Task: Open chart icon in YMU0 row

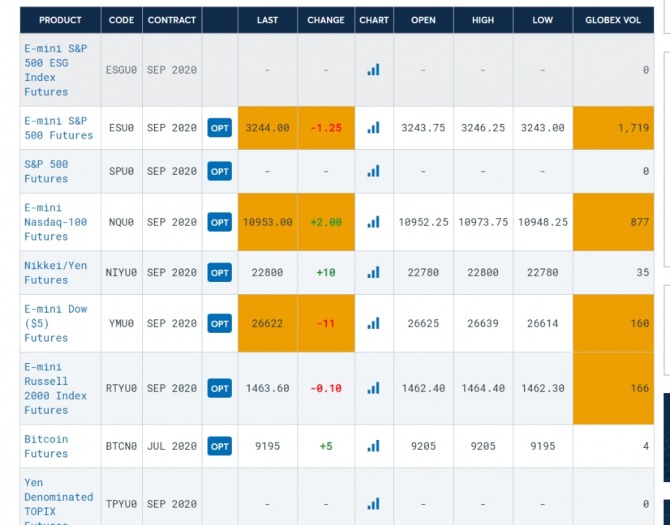Action: 373,323
